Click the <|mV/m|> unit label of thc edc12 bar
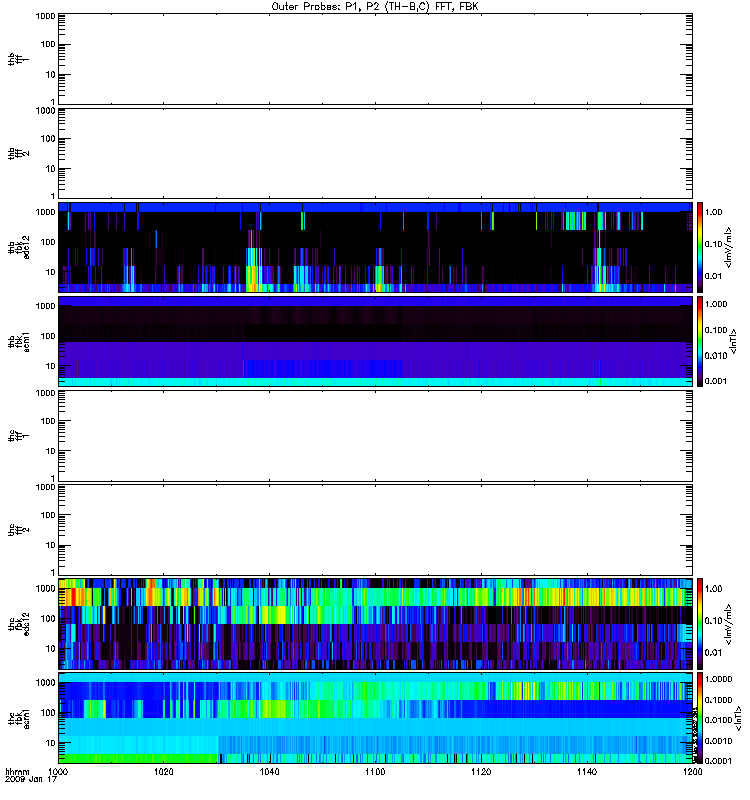The width and height of the screenshot is (750, 800). 728,624
